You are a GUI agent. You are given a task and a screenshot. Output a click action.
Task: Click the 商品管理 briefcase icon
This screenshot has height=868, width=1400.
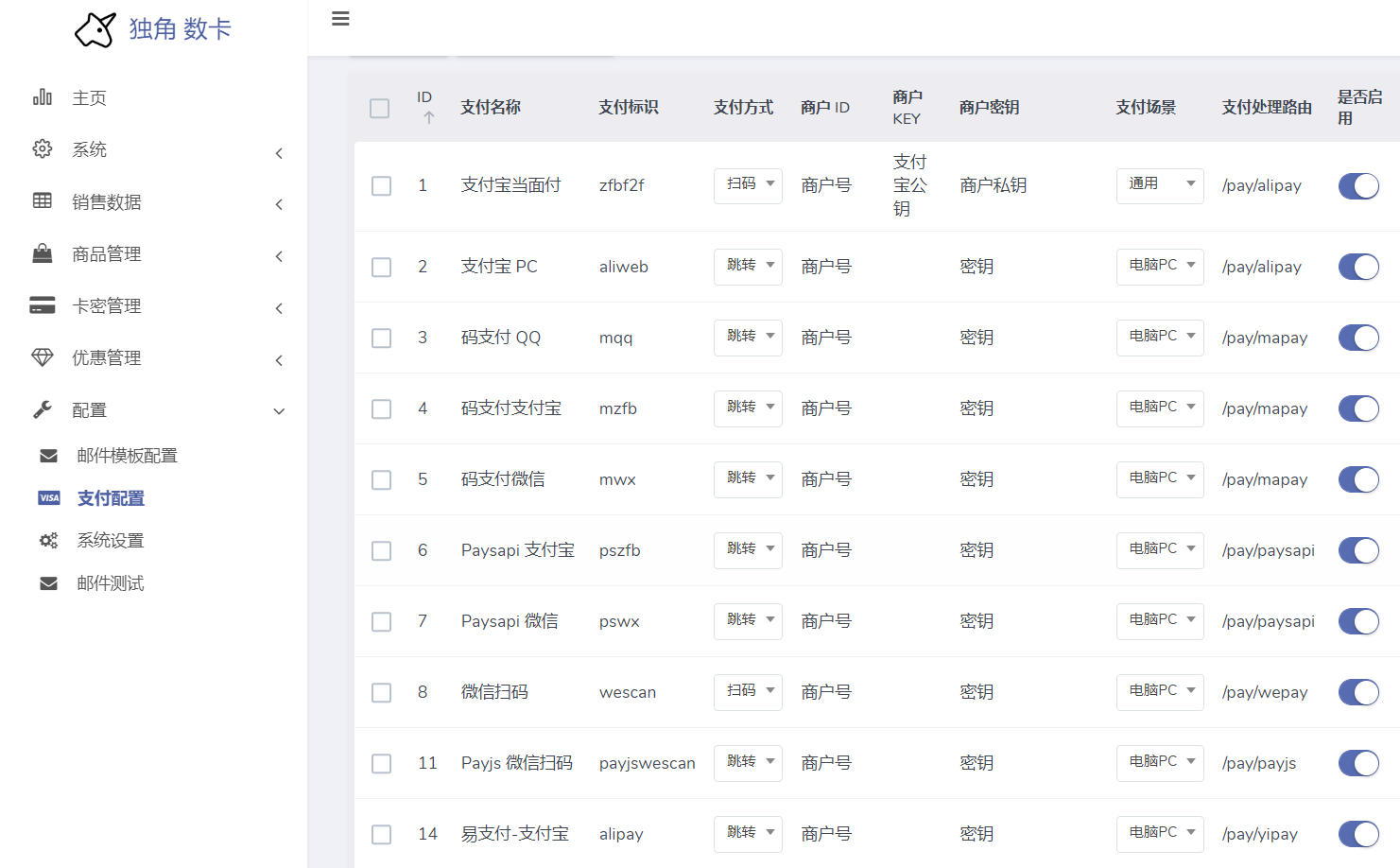click(43, 252)
